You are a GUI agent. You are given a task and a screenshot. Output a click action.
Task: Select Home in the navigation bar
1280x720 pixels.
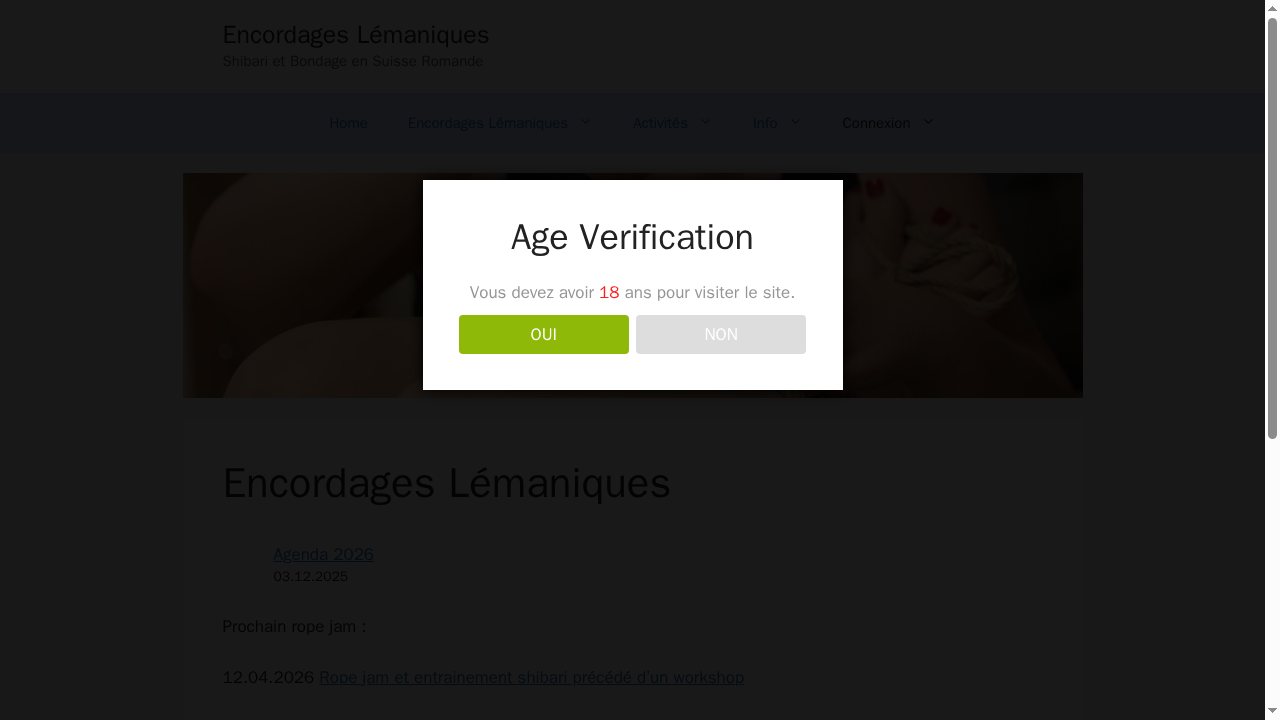point(348,123)
